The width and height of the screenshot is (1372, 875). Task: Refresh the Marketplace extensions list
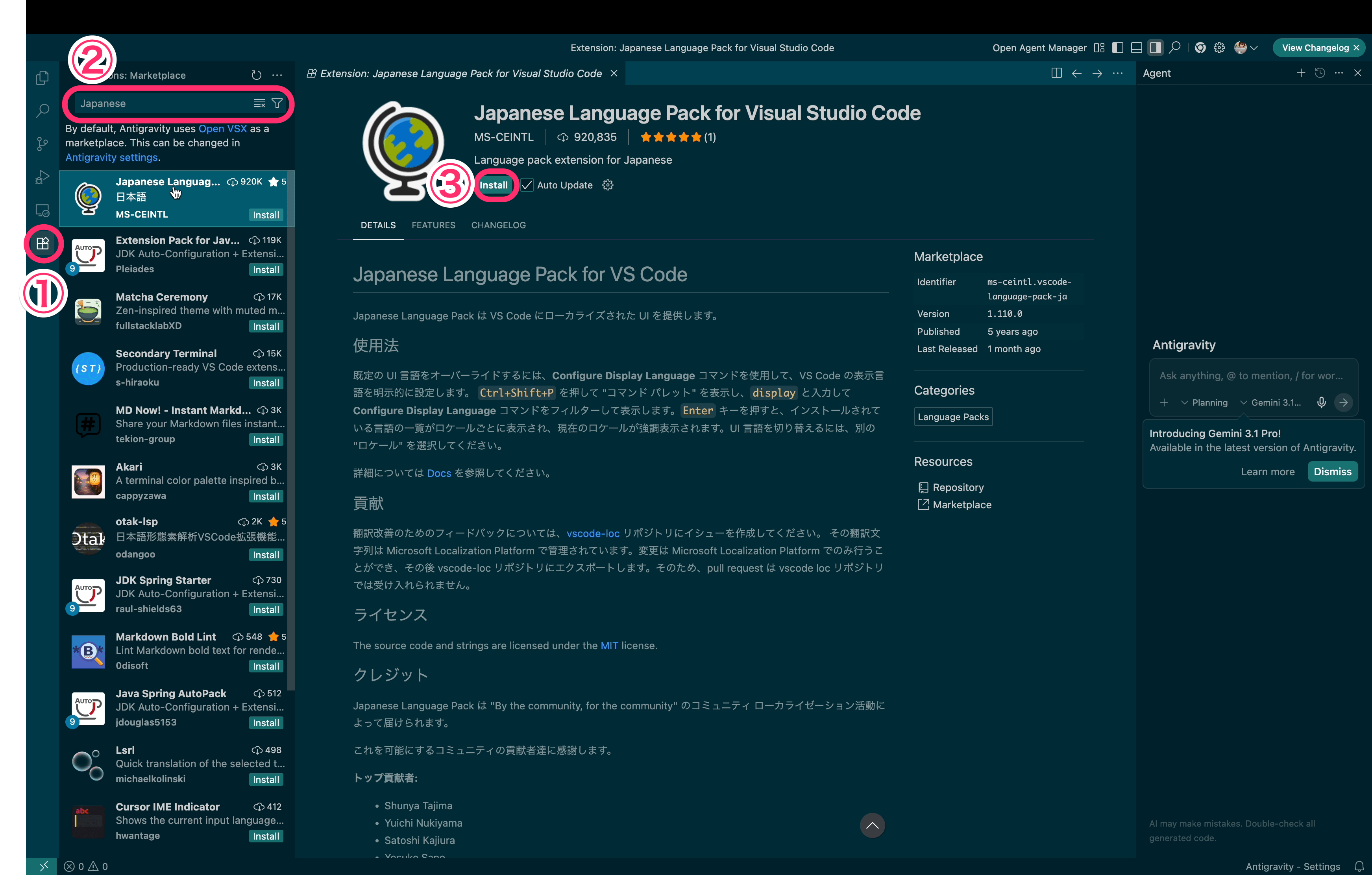pos(256,75)
